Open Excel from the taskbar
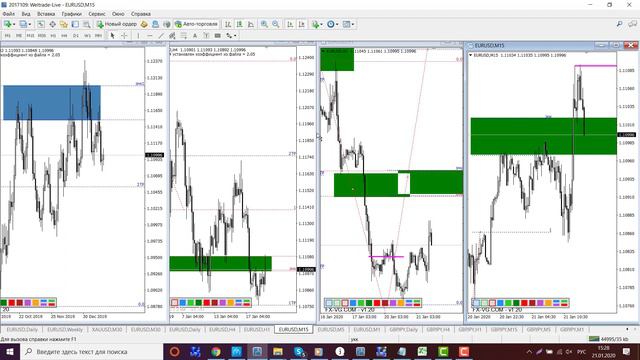Viewport: 640px width, 360px height. [x=422, y=352]
